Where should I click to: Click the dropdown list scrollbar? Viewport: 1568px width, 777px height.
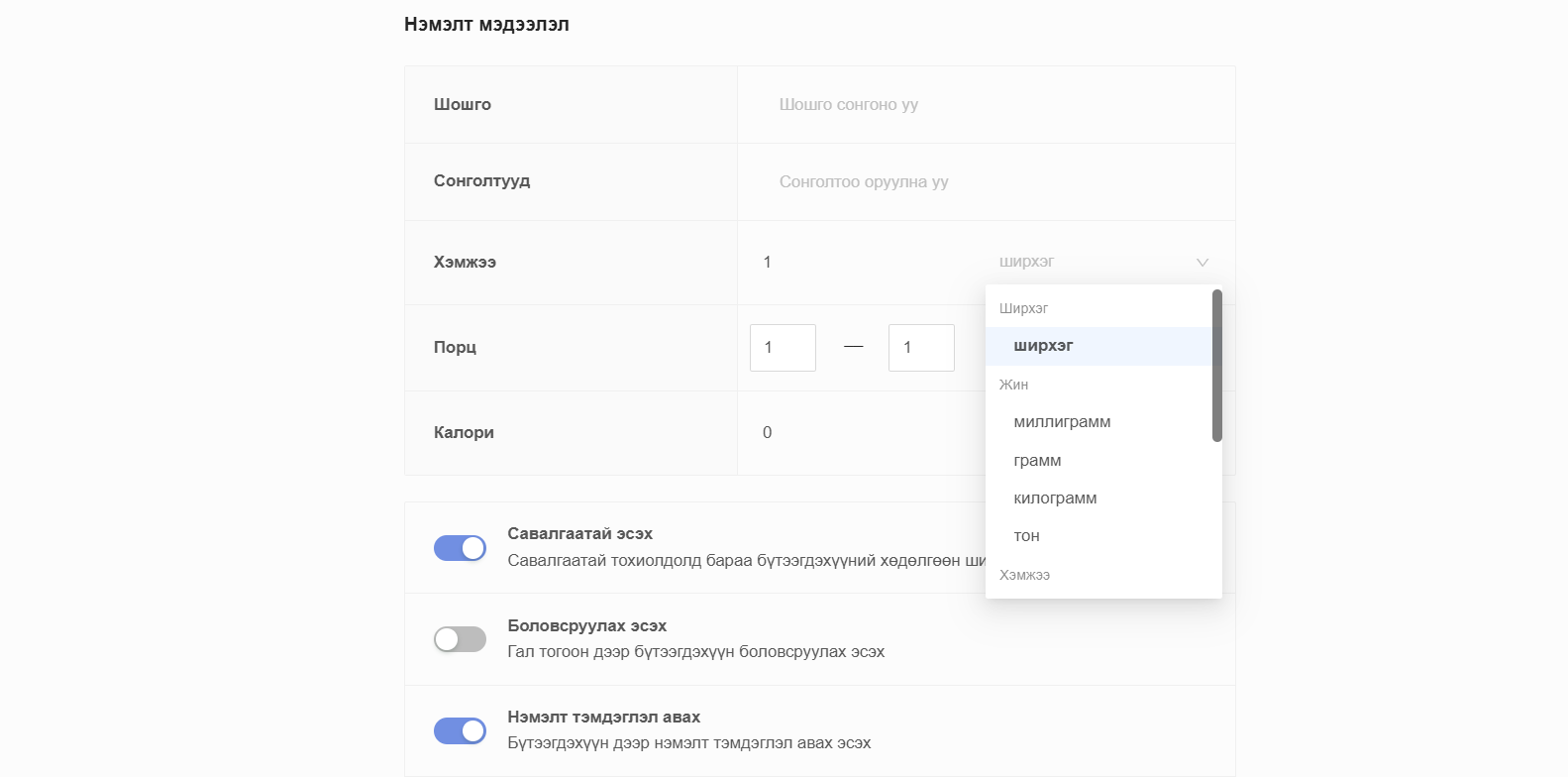[x=1216, y=366]
